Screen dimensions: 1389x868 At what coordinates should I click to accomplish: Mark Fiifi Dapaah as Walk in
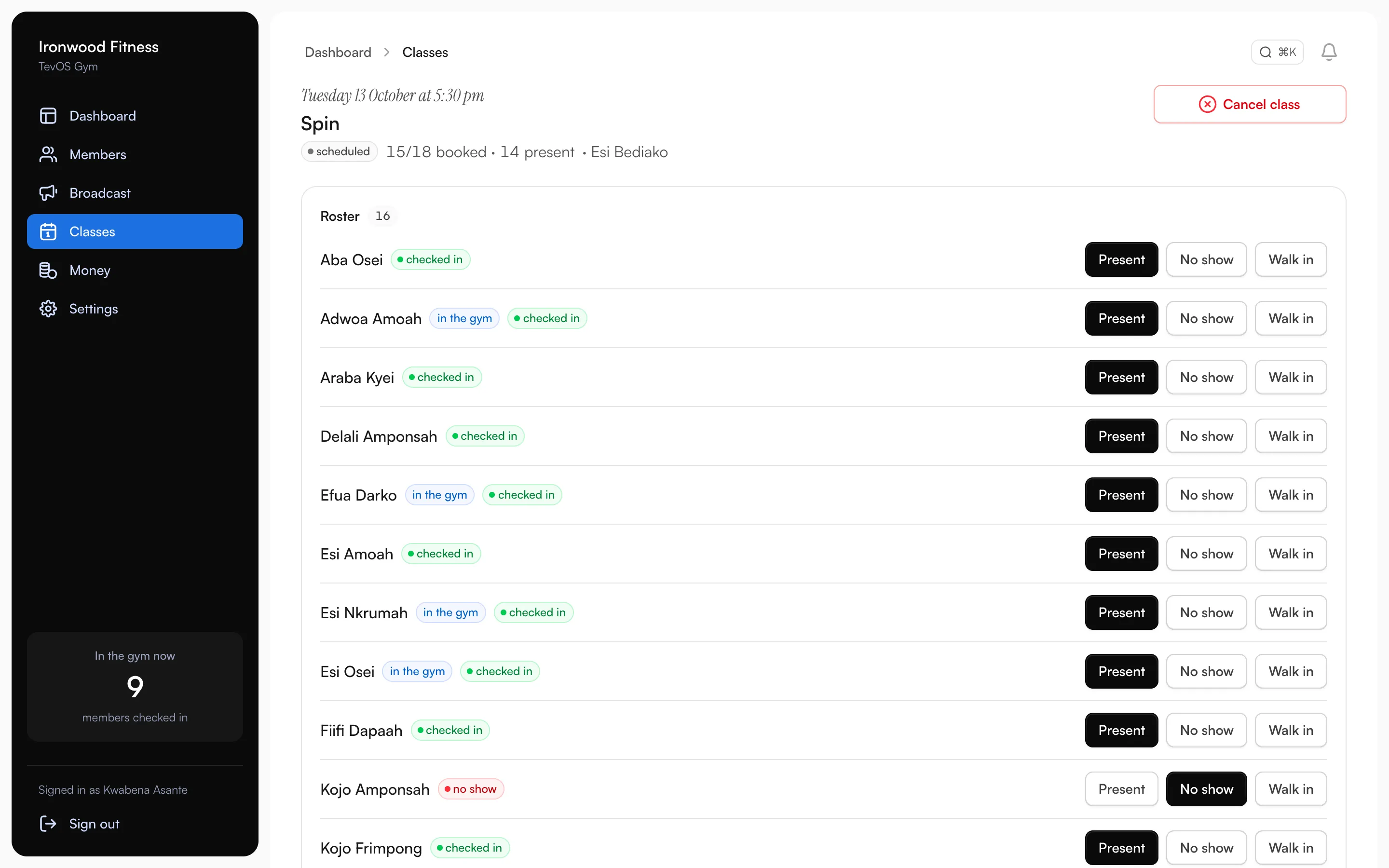pyautogui.click(x=1290, y=730)
